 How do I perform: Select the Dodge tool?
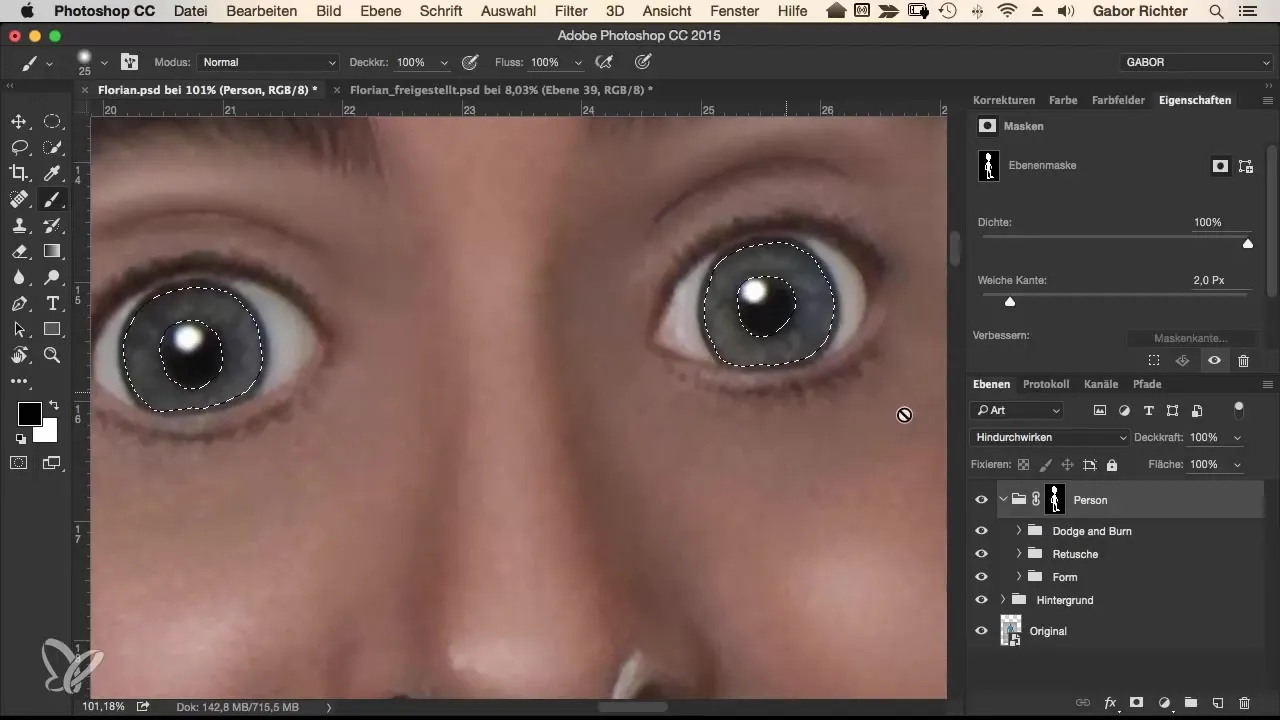pyautogui.click(x=52, y=277)
